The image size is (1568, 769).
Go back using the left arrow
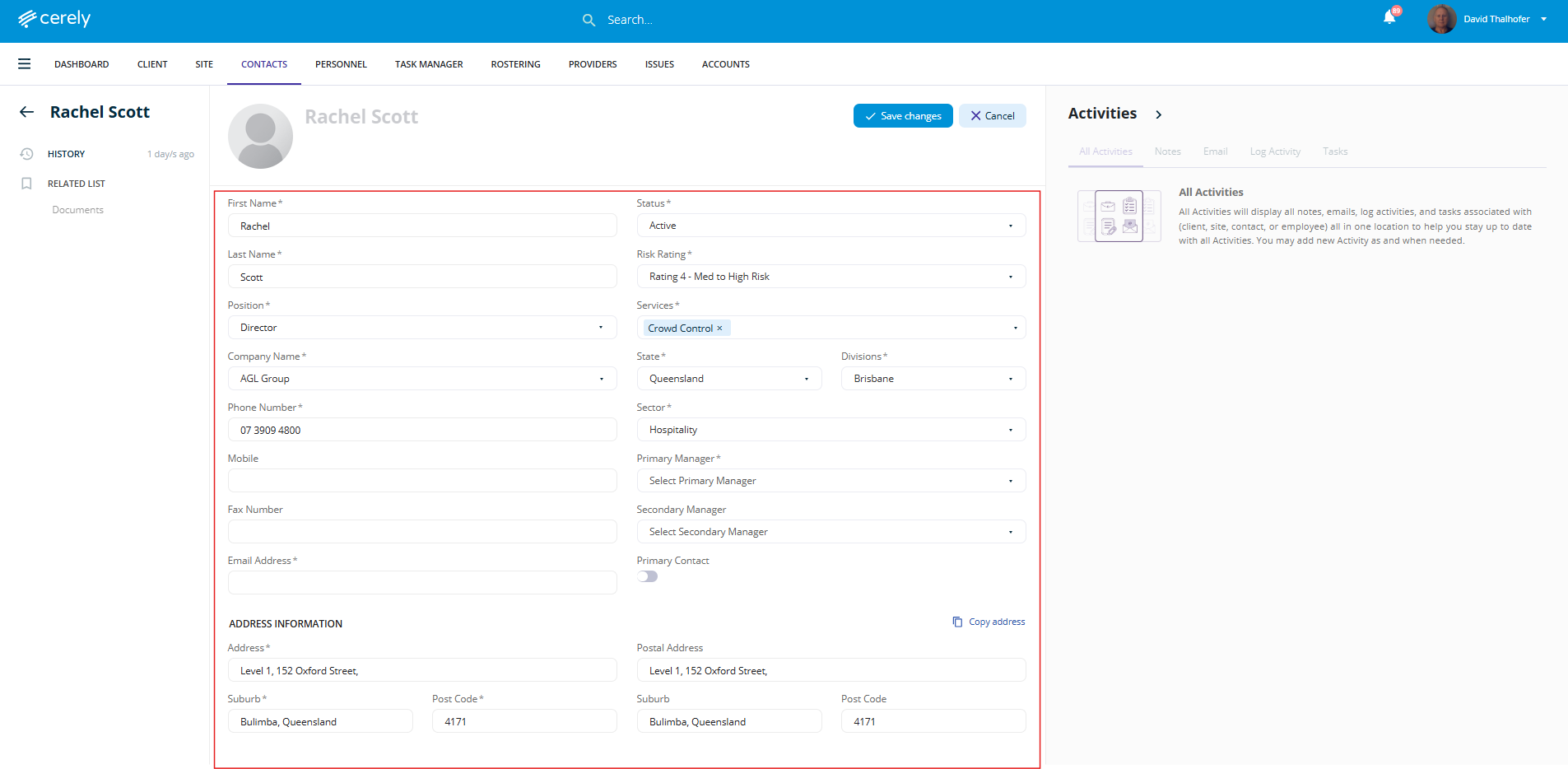pos(27,112)
